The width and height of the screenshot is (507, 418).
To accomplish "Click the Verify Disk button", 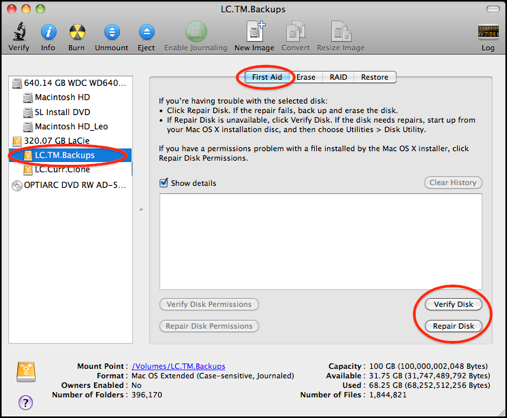I will point(453,304).
